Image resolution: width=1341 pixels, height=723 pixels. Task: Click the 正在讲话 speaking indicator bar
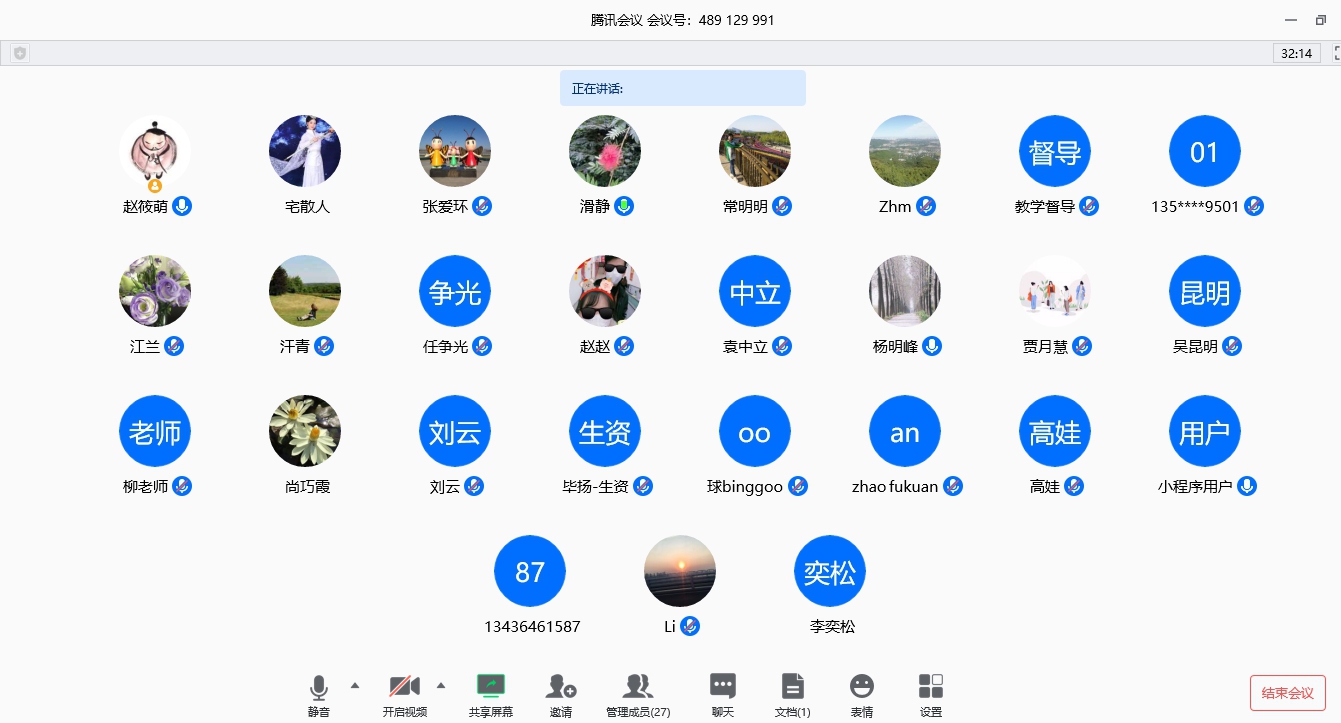(682, 88)
